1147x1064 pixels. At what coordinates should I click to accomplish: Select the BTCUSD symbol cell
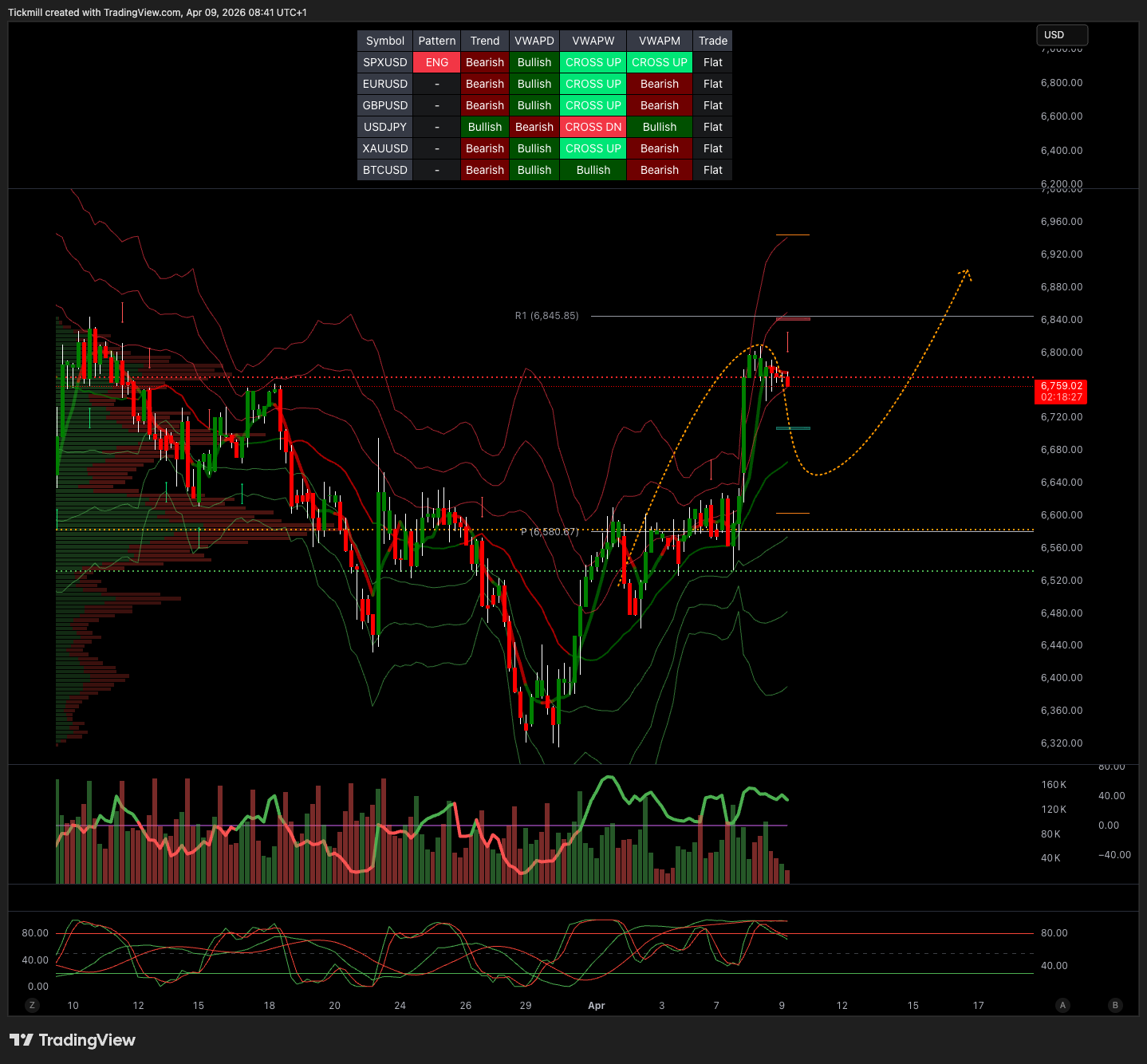click(384, 170)
